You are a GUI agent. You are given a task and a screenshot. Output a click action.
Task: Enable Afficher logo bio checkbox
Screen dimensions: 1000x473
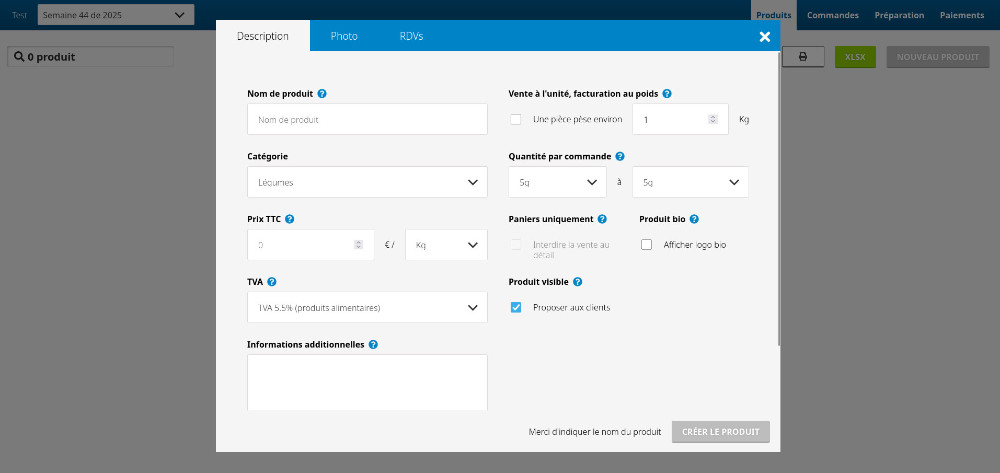tap(646, 244)
